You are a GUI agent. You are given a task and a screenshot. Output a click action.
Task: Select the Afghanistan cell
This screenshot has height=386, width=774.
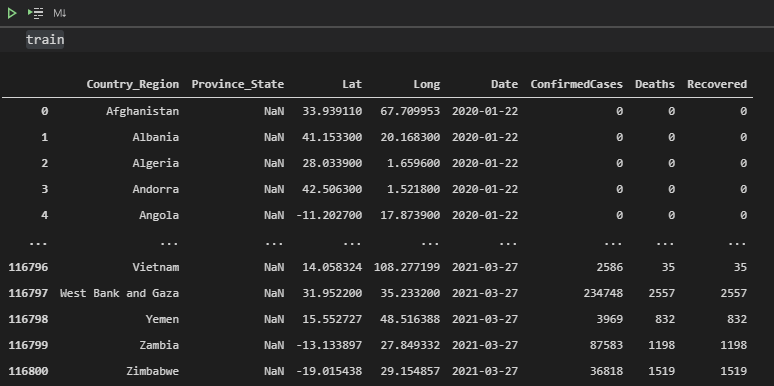[143, 111]
